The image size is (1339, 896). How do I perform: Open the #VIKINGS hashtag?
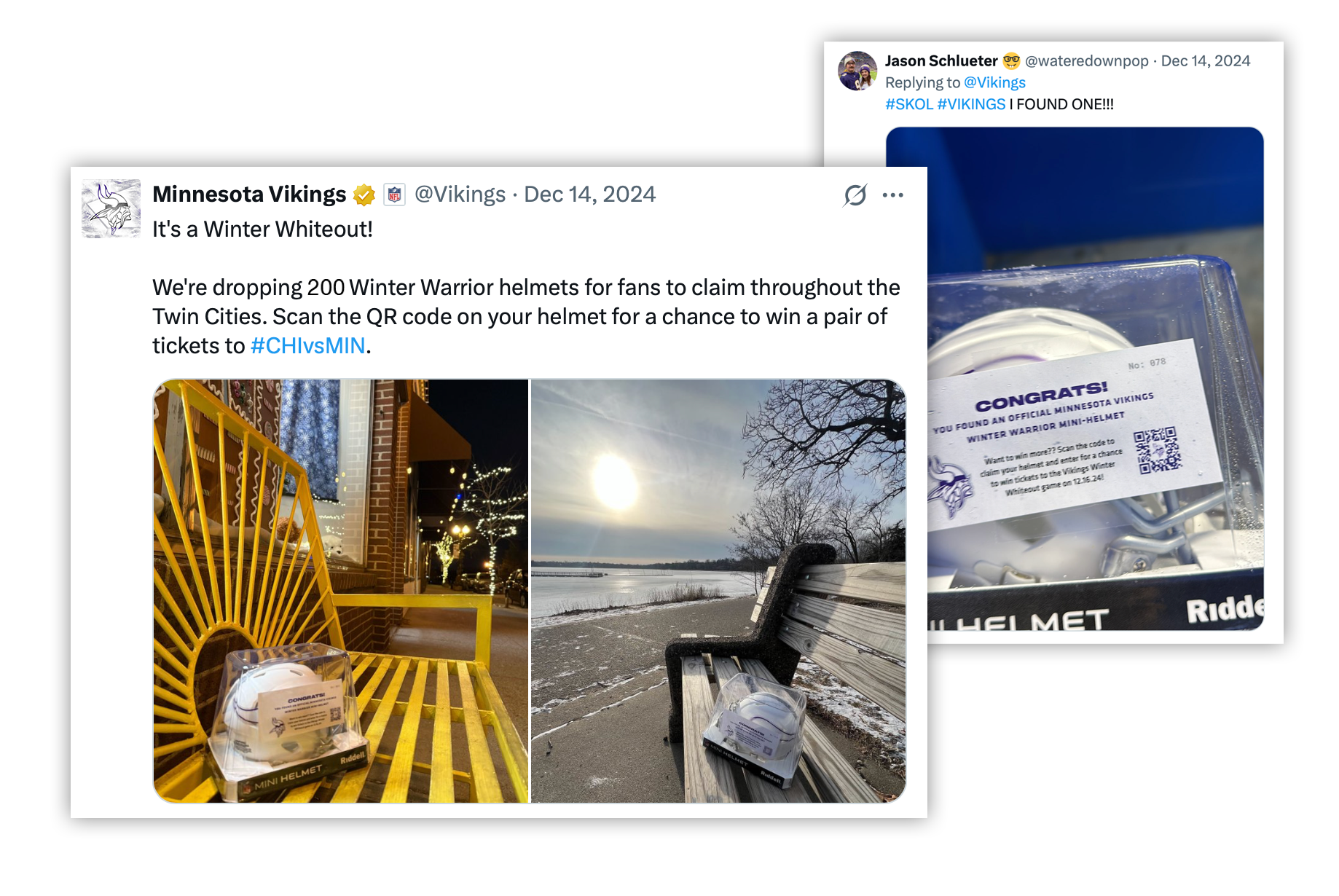(971, 104)
